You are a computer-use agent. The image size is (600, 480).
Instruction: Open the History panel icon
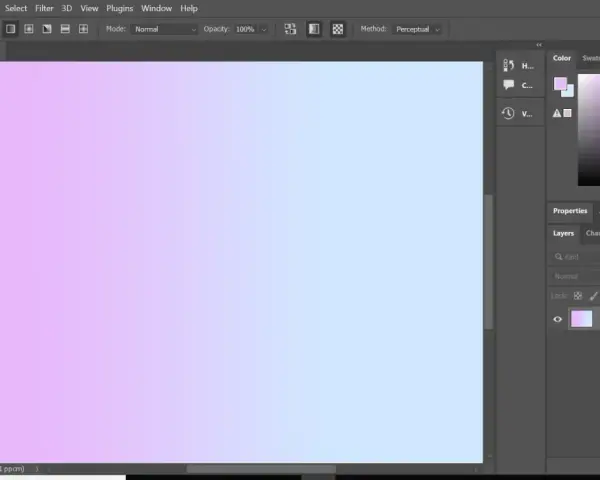pos(509,65)
